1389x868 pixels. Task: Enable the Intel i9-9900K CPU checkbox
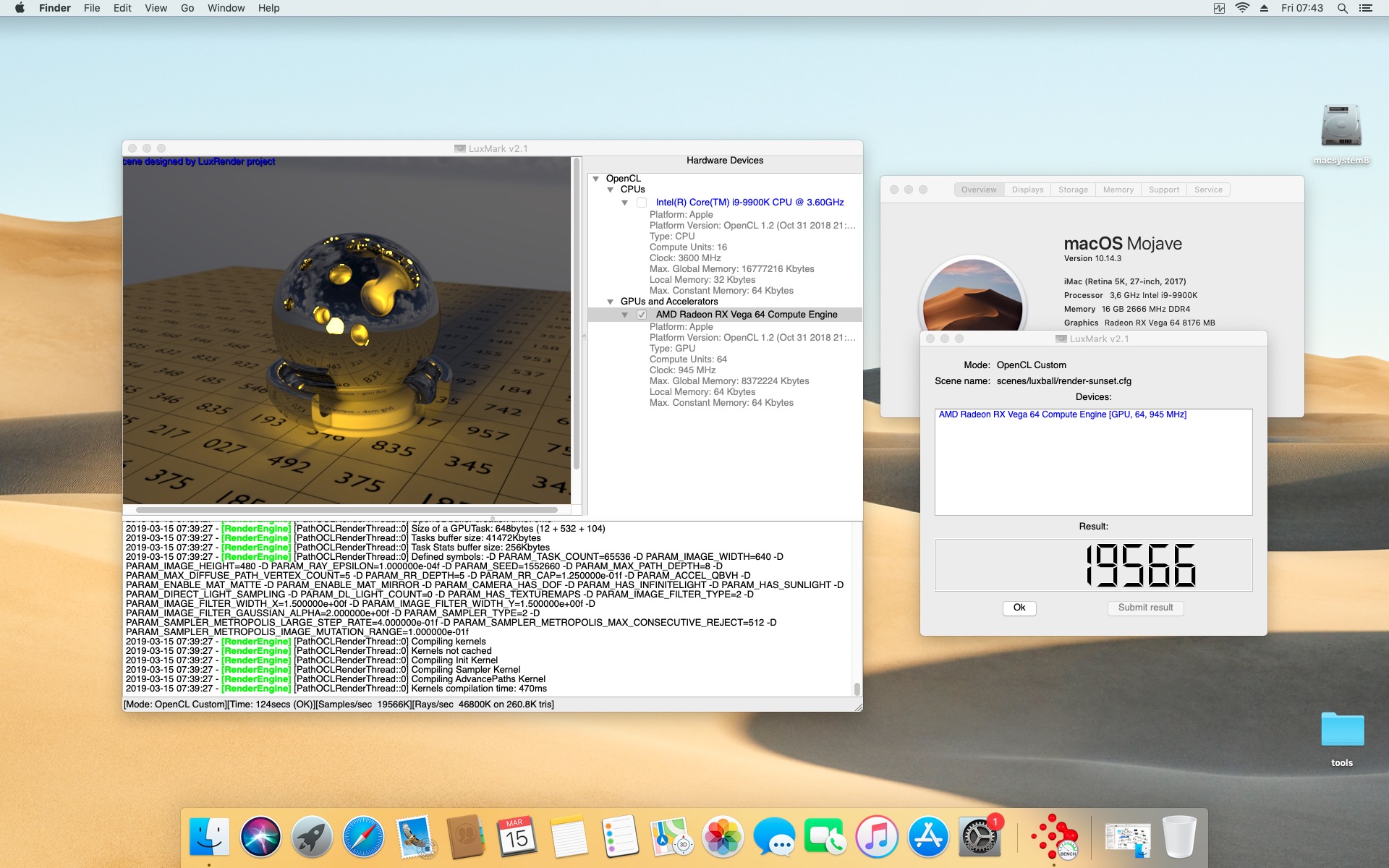[642, 203]
